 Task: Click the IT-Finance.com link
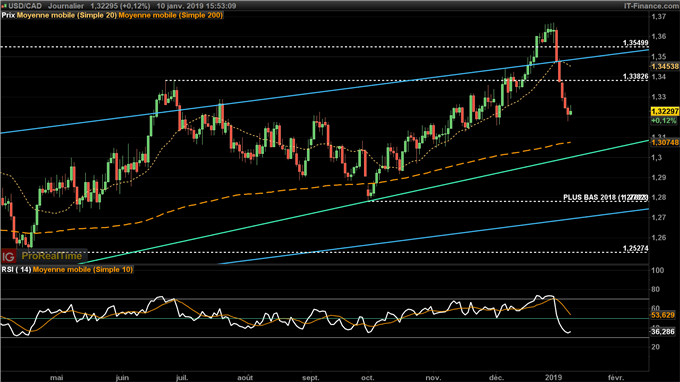coord(654,6)
